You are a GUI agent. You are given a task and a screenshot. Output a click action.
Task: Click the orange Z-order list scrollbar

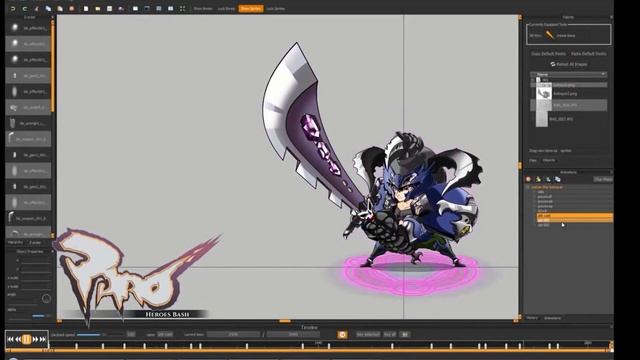(x=53, y=67)
